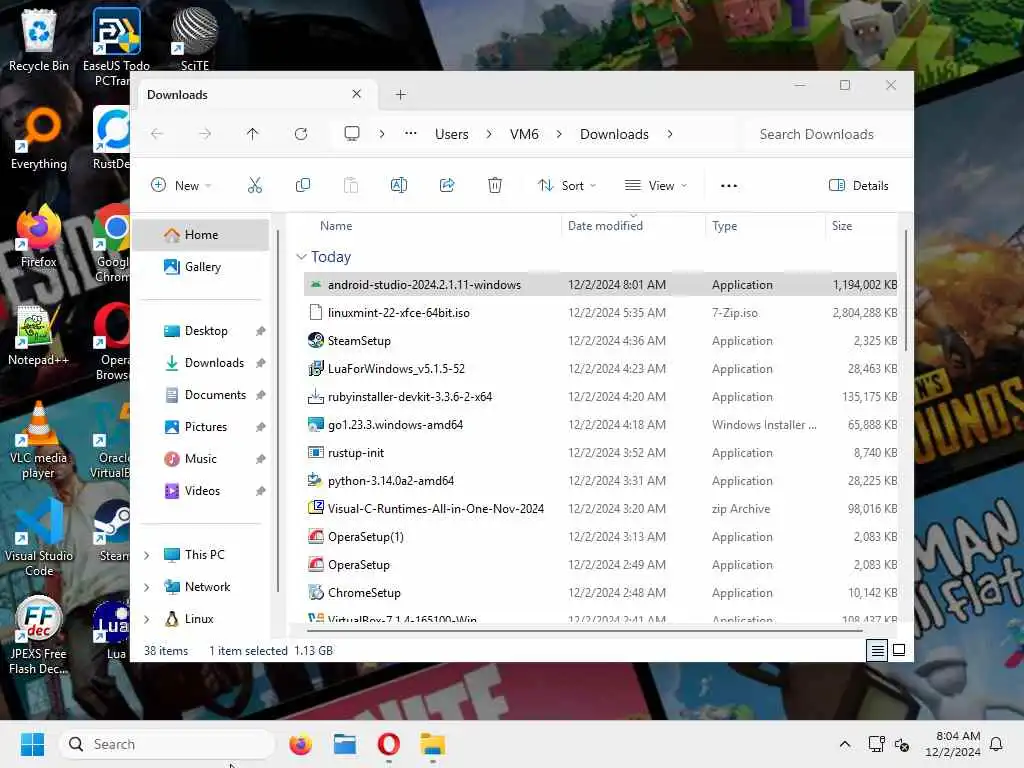
Task: Click the Copy icon in toolbar
Action: 302,185
